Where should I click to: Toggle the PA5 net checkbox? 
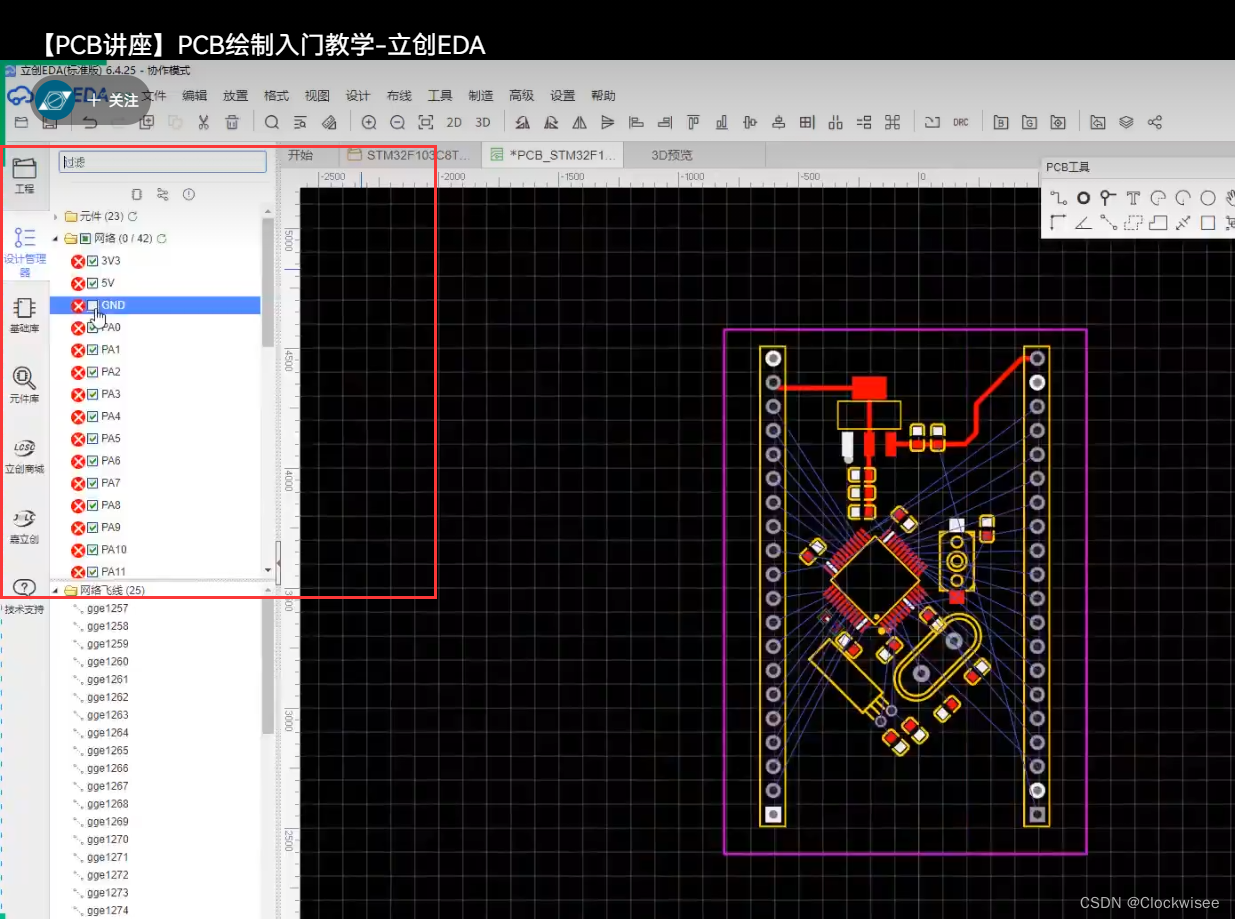(93, 439)
